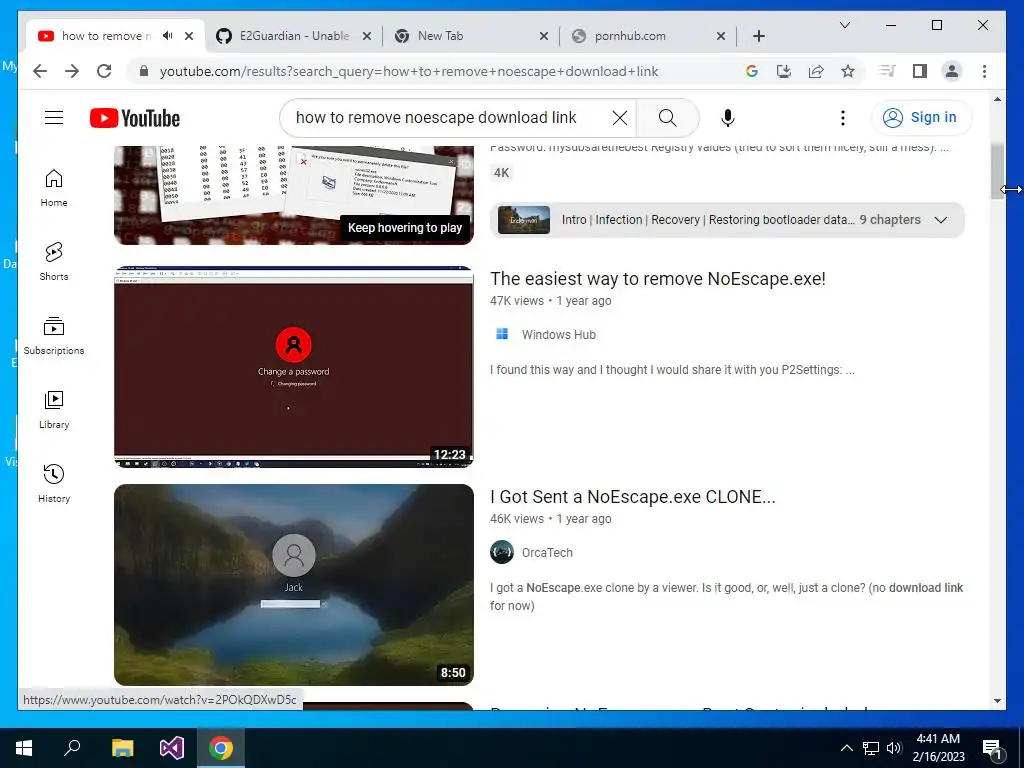Close the E2Guardian tab
The height and width of the screenshot is (768, 1024).
click(367, 36)
